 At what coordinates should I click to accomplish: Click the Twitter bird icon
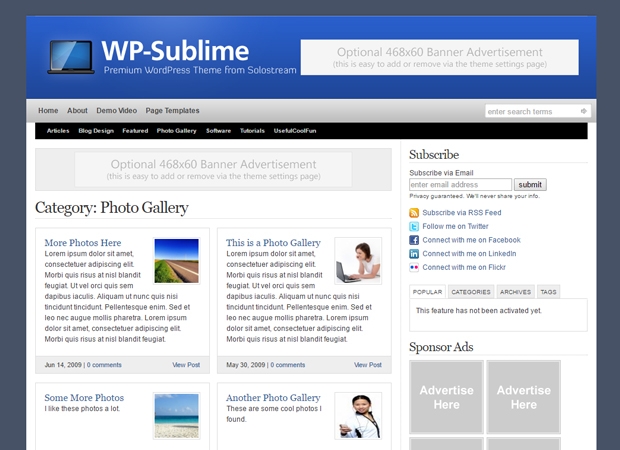pyautogui.click(x=414, y=227)
